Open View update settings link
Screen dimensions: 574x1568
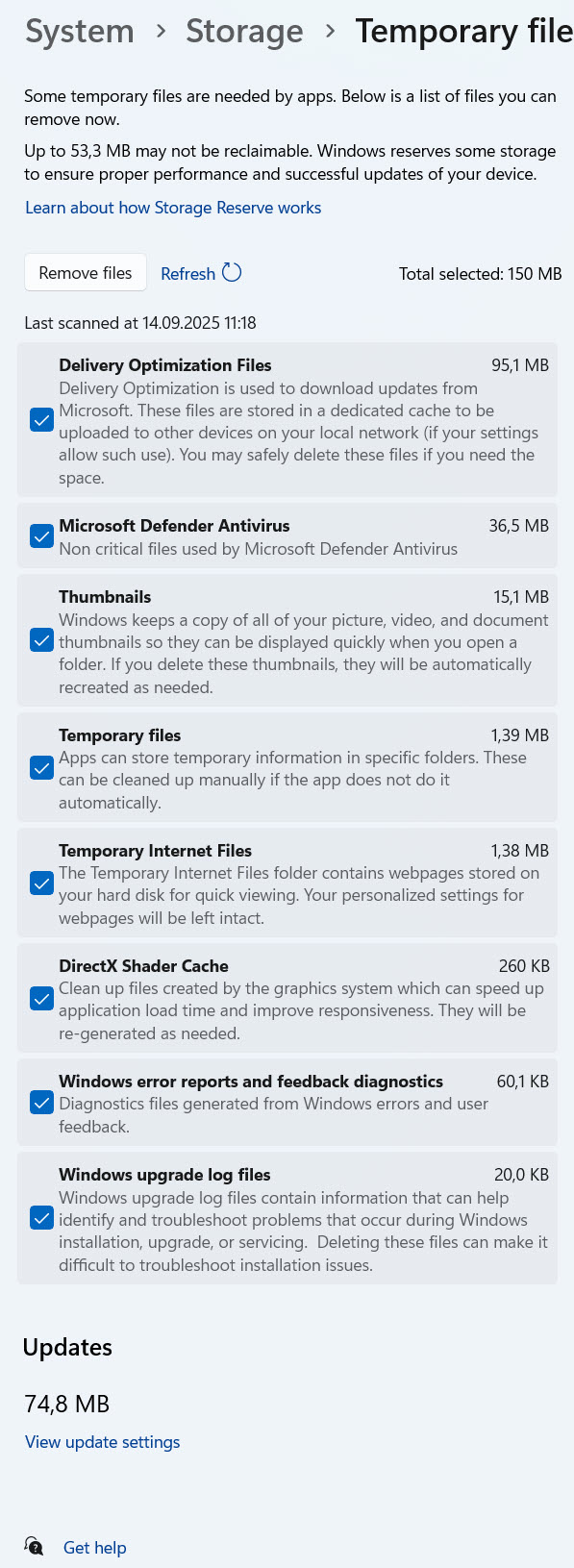pyautogui.click(x=103, y=1442)
